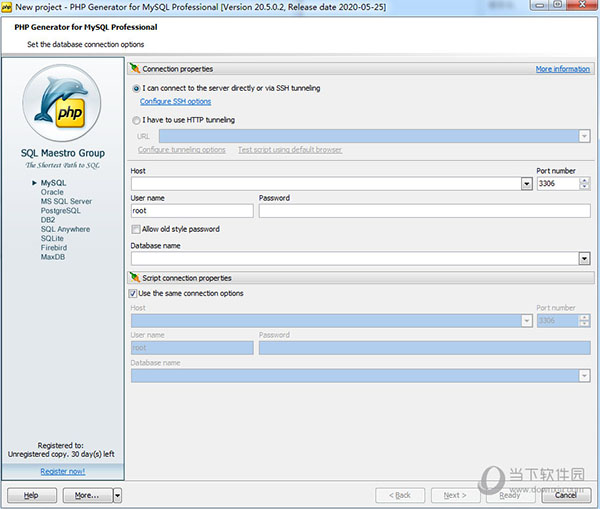Select MySQL in the database list
The image size is (600, 509).
[x=53, y=183]
